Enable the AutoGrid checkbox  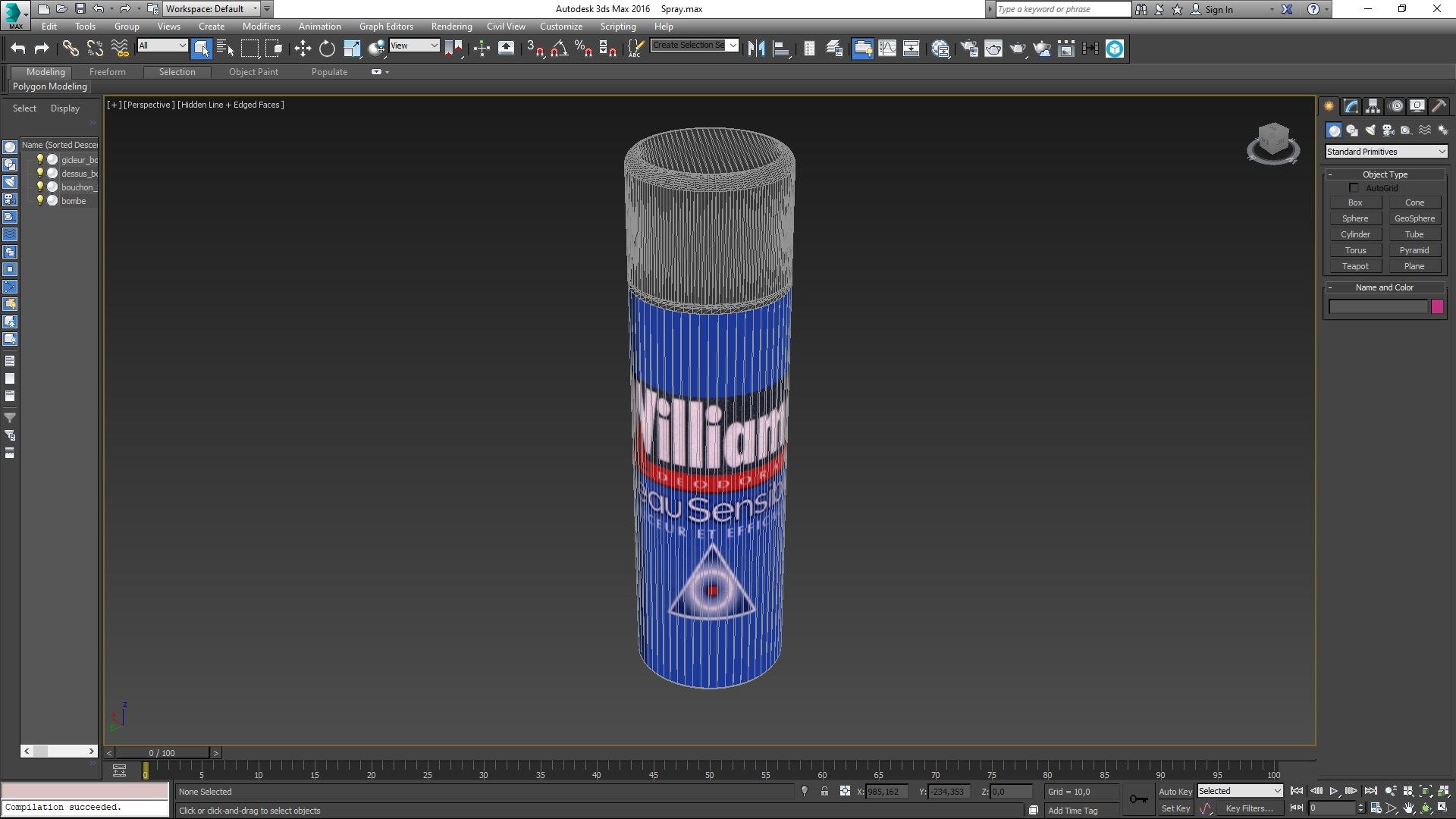(x=1354, y=188)
